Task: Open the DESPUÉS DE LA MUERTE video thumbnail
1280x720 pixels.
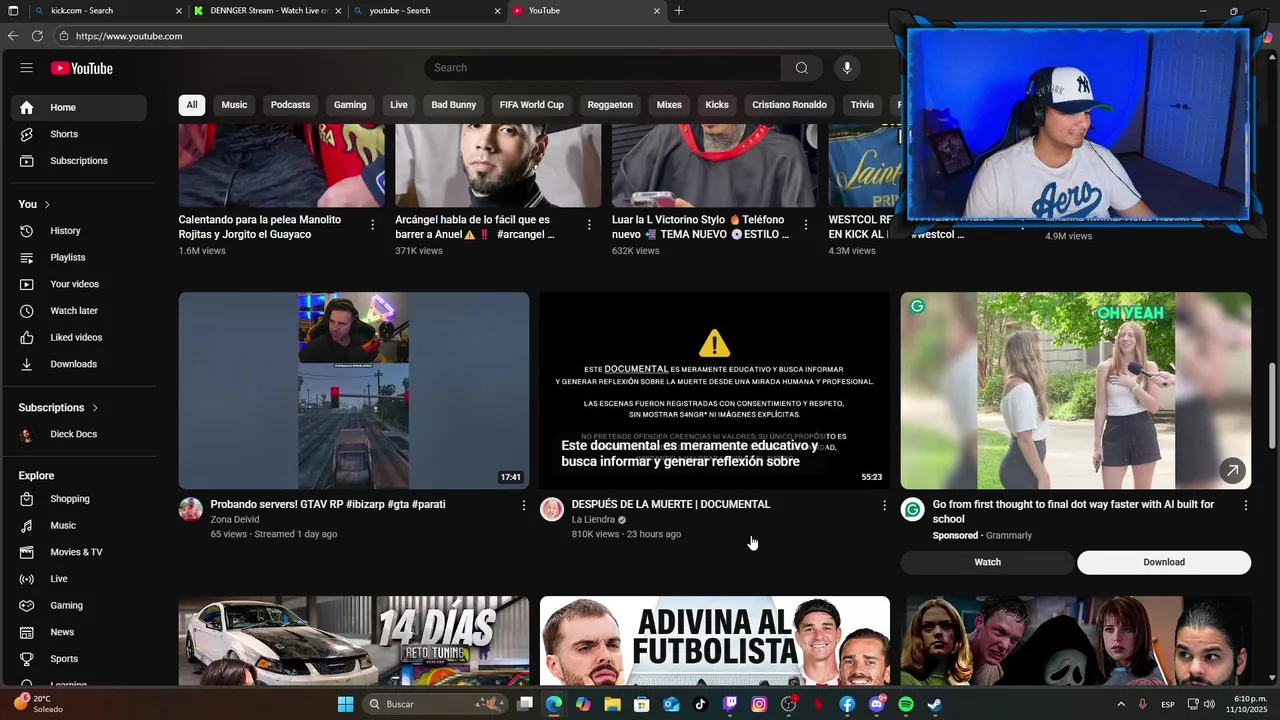Action: click(x=714, y=391)
